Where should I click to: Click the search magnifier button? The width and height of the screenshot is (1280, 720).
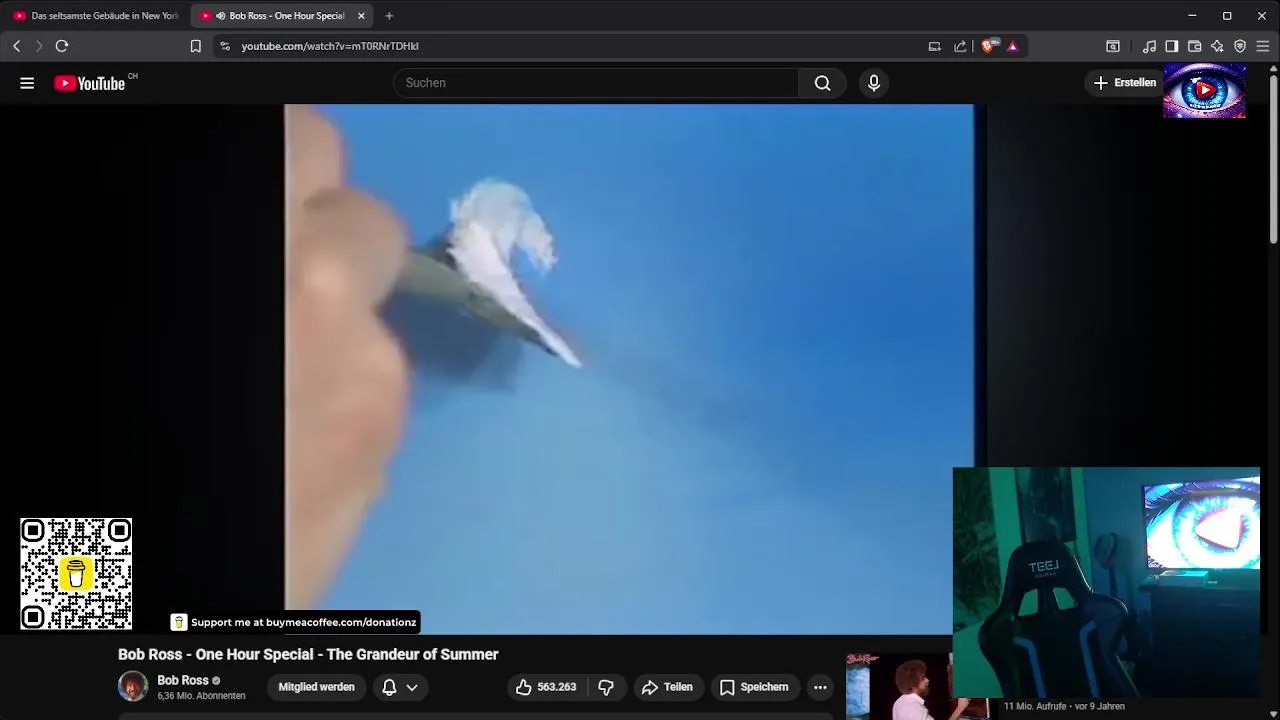822,83
